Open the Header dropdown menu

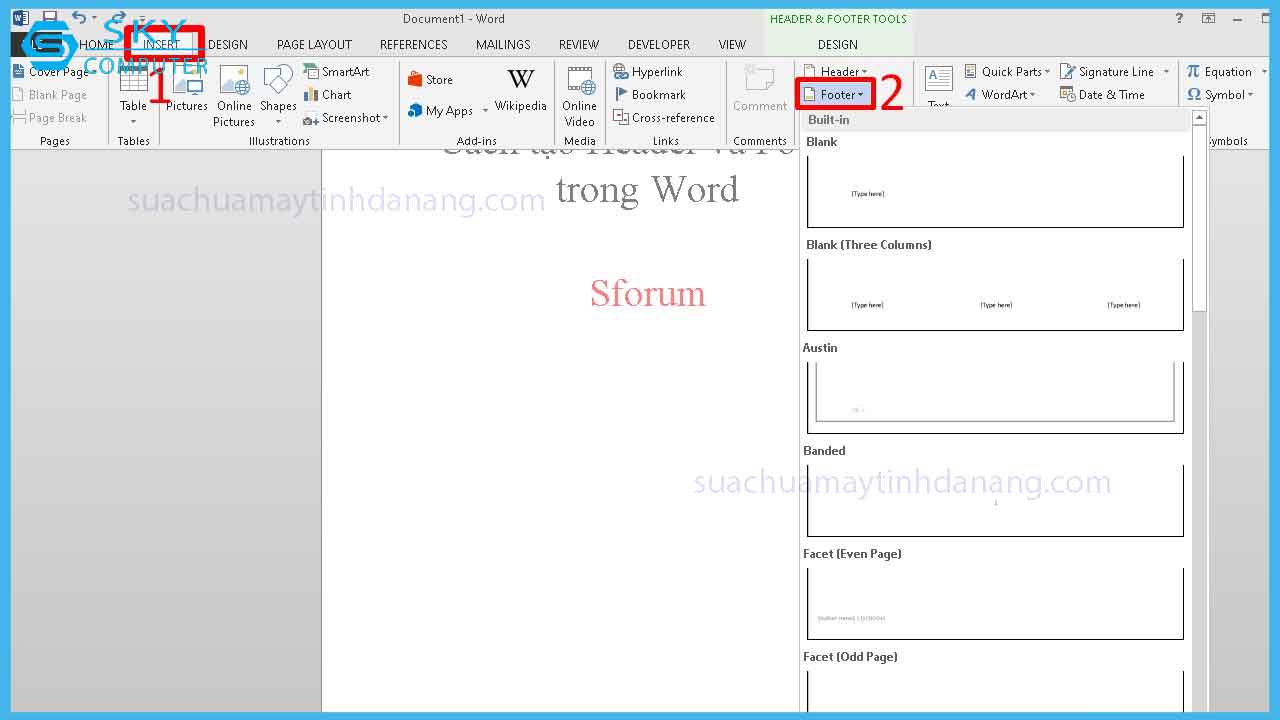click(837, 72)
